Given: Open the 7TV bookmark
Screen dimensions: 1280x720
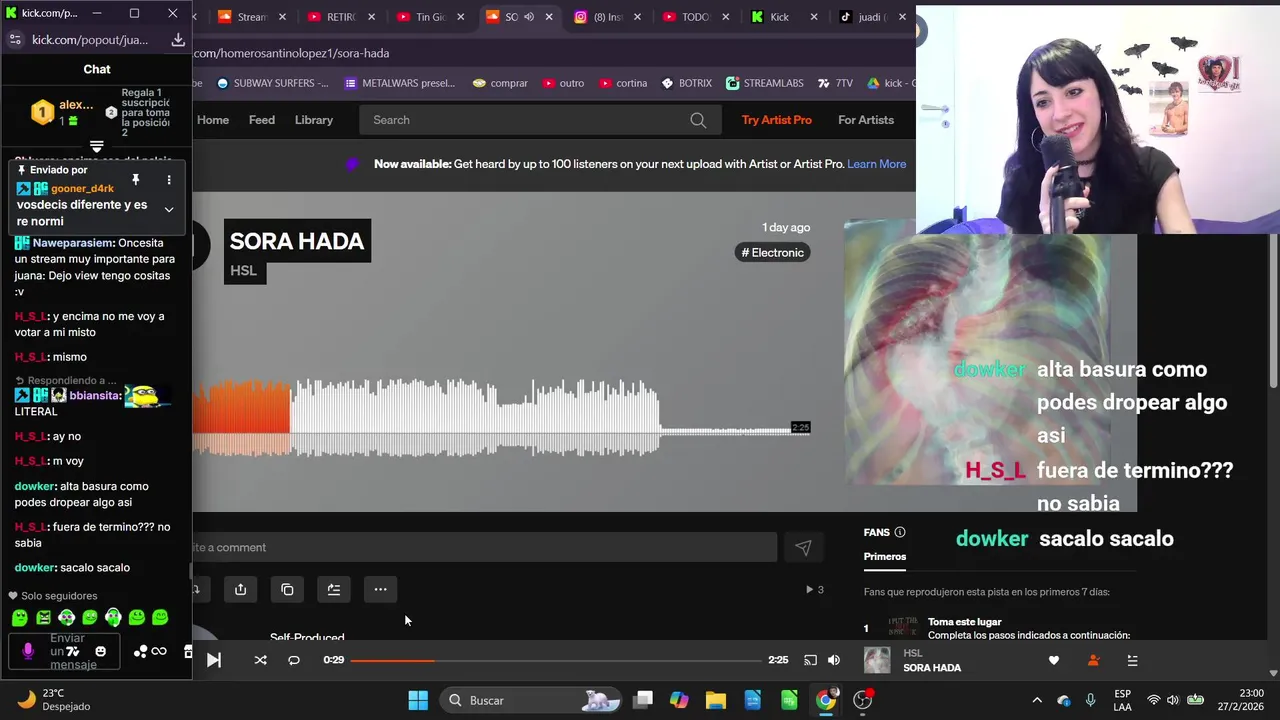Looking at the screenshot, I should [837, 83].
